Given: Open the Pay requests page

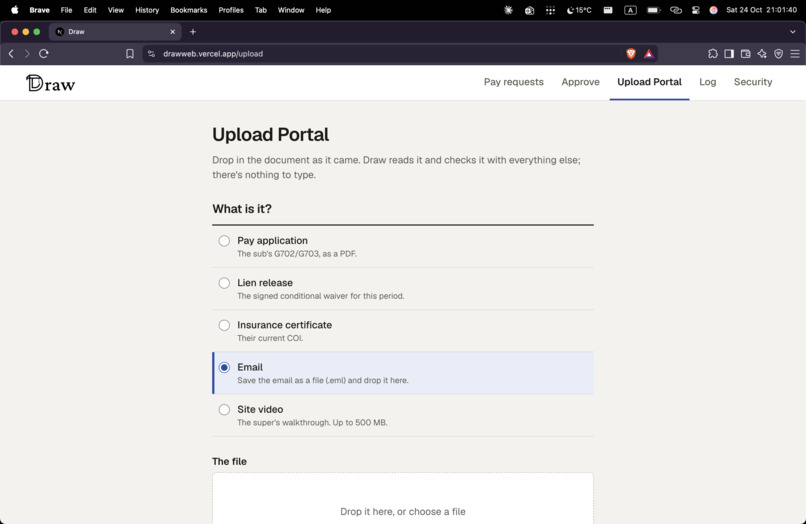Looking at the screenshot, I should [514, 82].
